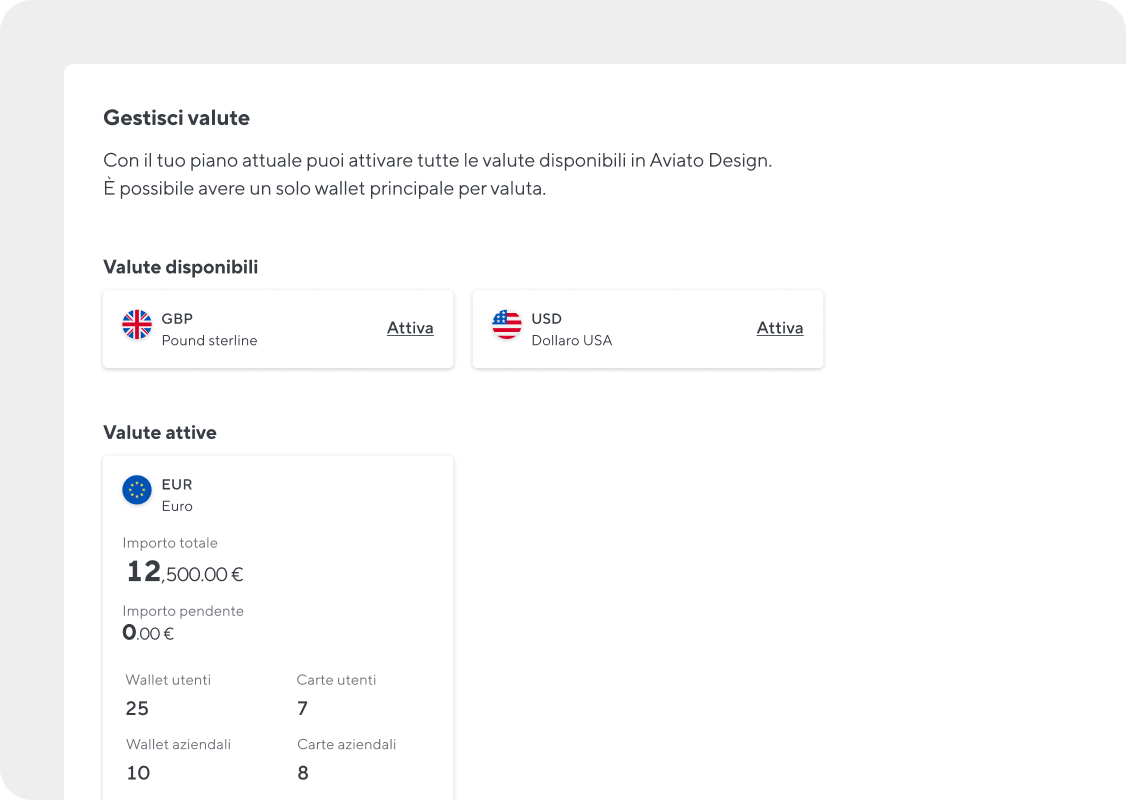Viewport: 1126px width, 800px height.
Task: Click the EUR currency code label
Action: click(x=177, y=485)
